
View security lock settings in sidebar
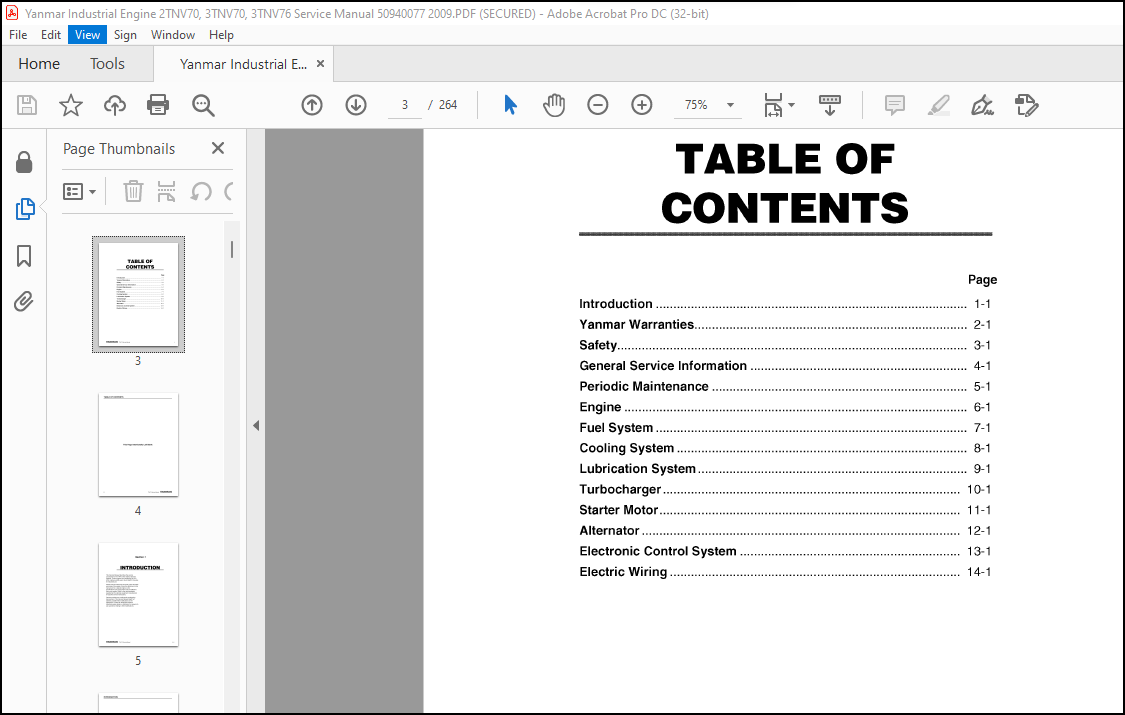[x=24, y=163]
